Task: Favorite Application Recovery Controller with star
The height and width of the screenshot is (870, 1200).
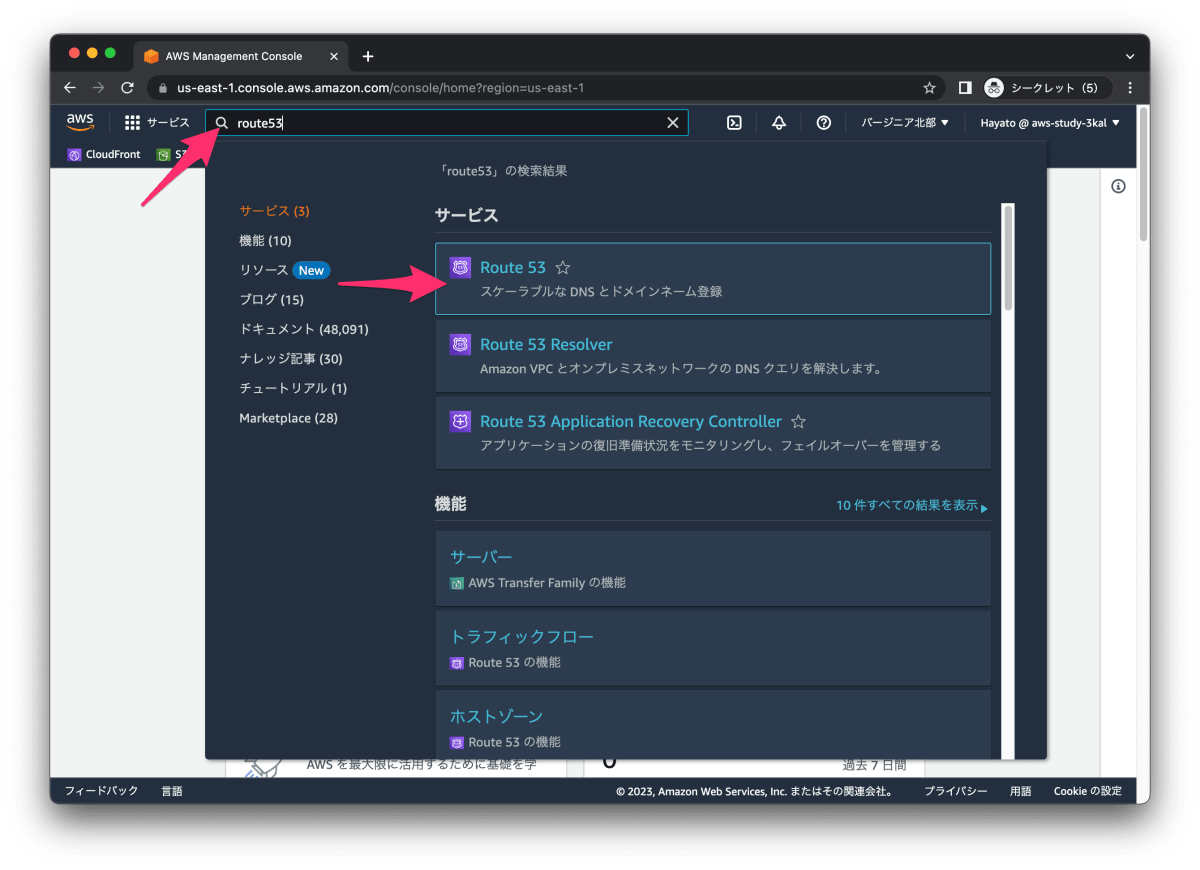Action: [x=798, y=422]
